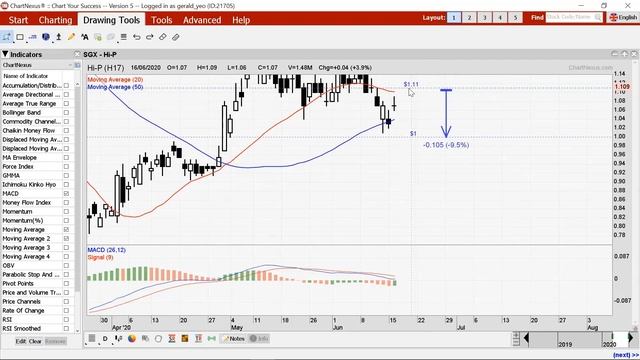Expand the ChartNexus indicator group dropdown
Image resolution: width=640 pixels, height=360 pixels.
pyautogui.click(x=70, y=65)
